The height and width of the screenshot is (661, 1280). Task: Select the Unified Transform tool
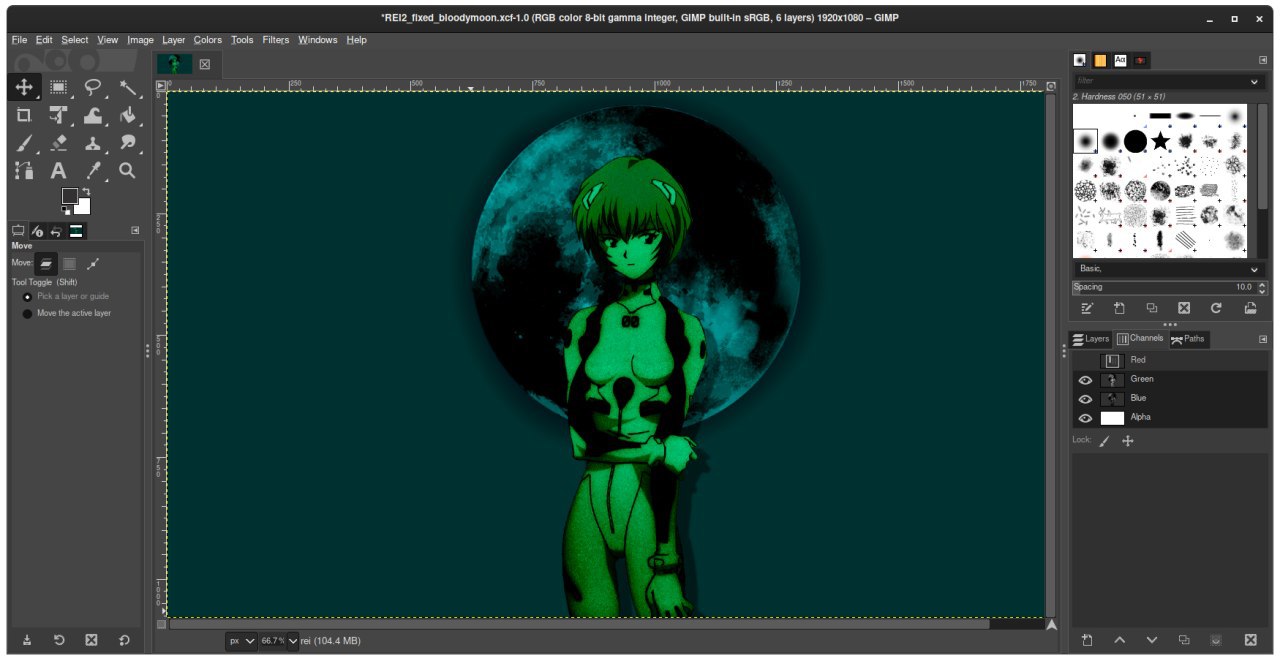coord(59,115)
